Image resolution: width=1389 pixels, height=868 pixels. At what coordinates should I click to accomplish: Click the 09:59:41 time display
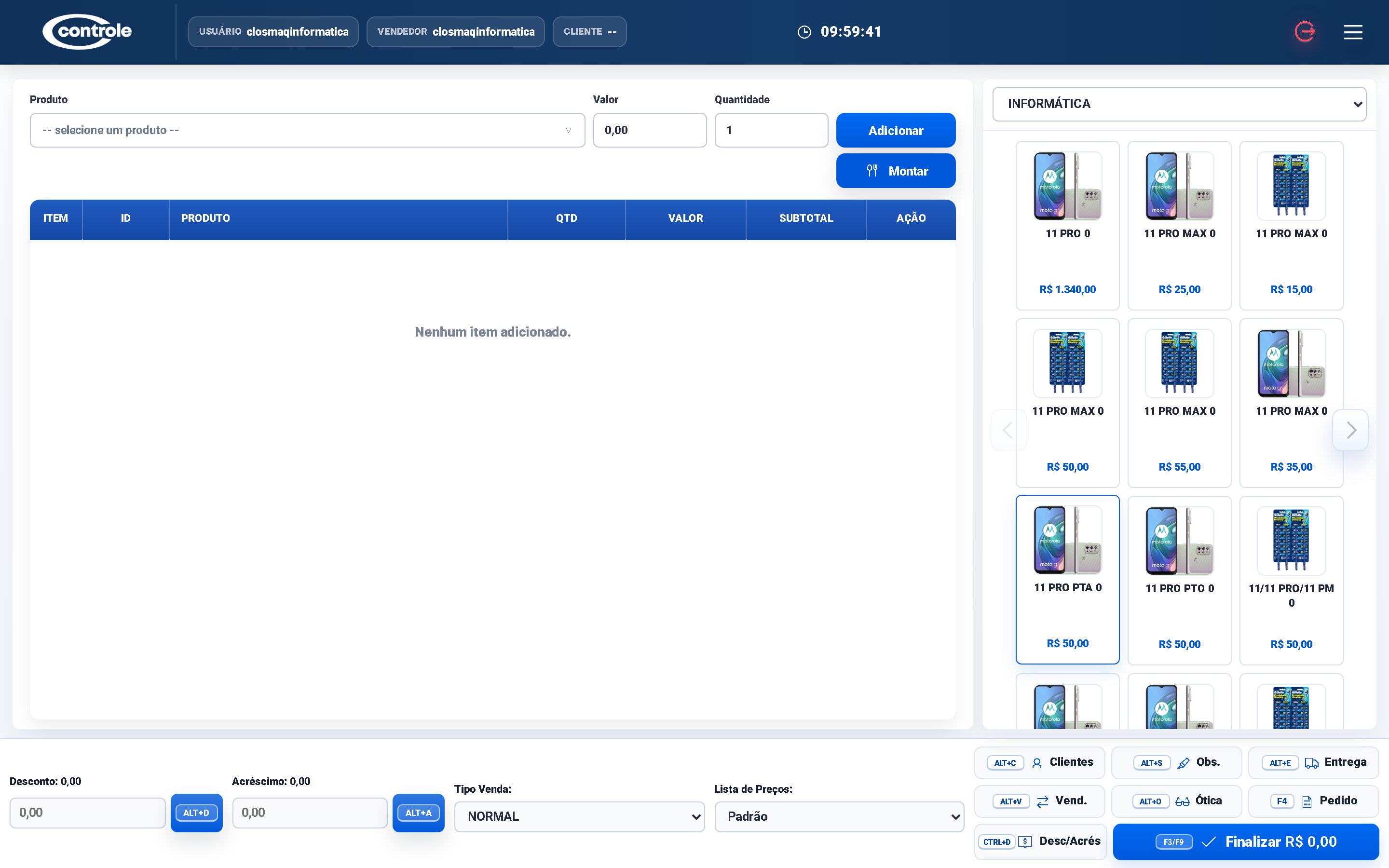(x=851, y=32)
